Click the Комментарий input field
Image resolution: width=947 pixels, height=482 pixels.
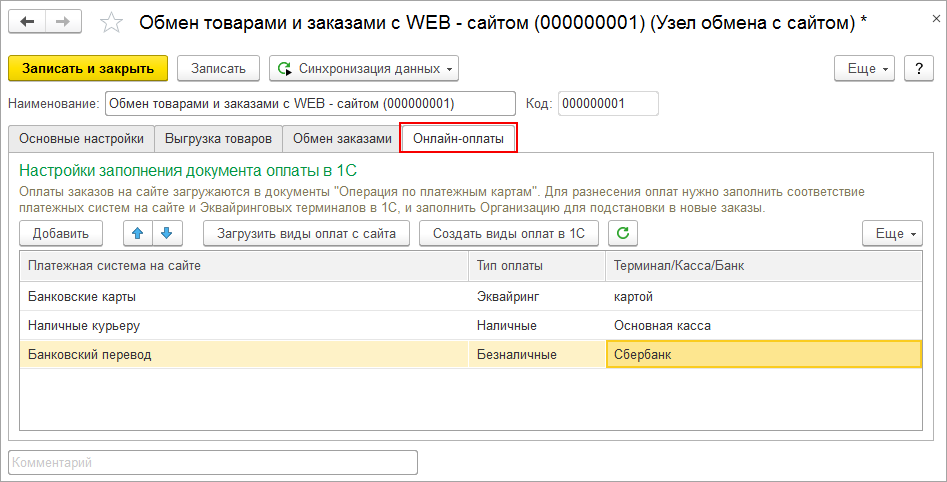click(x=213, y=463)
